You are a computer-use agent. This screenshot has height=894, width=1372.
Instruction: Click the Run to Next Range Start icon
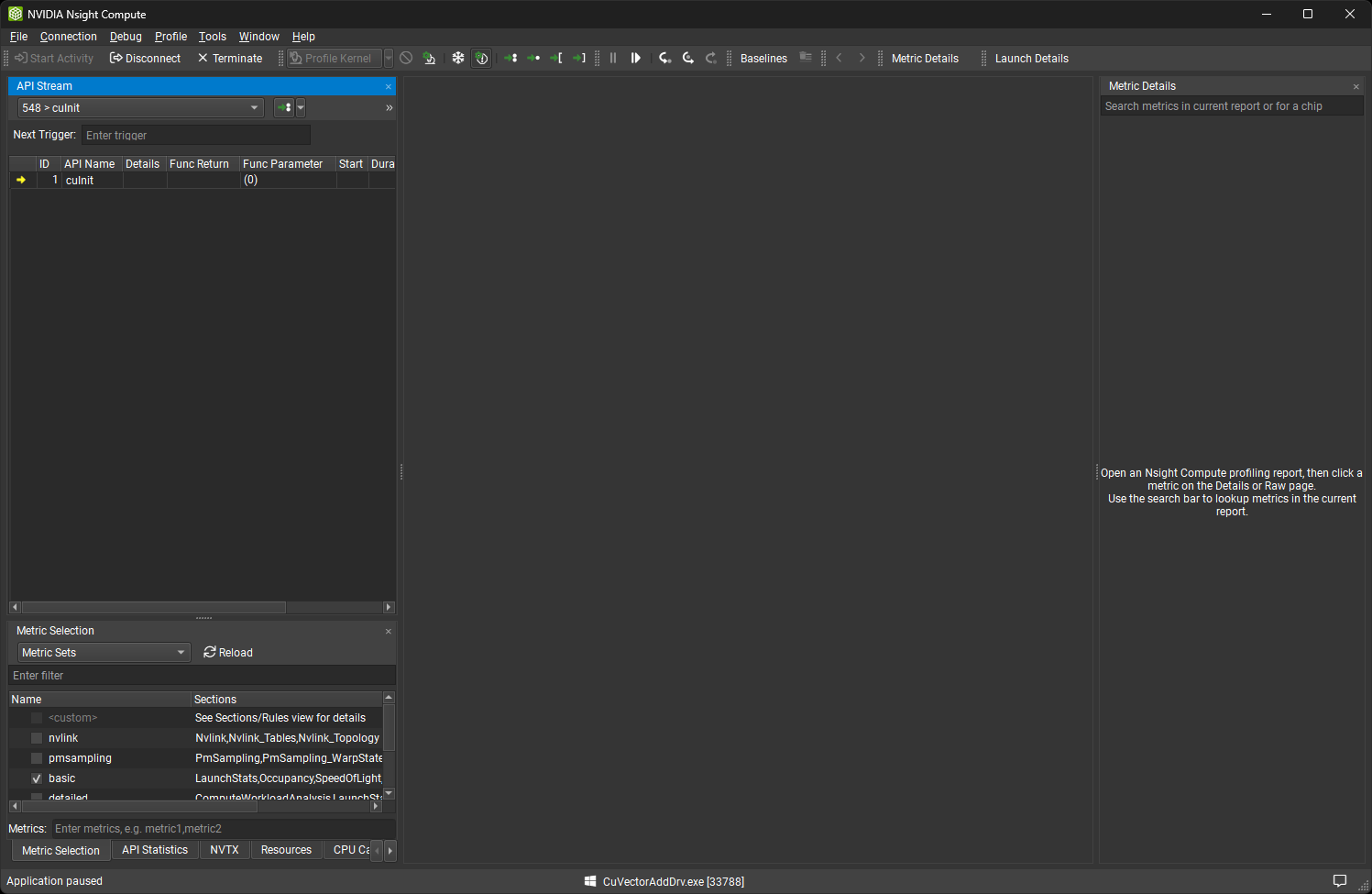click(556, 58)
